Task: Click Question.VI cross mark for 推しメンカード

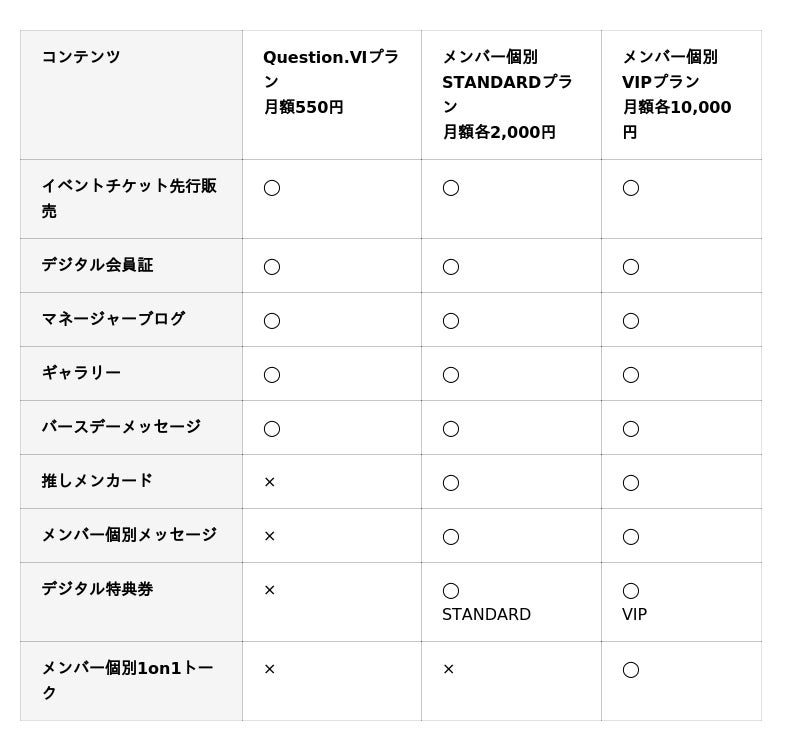Action: click(269, 482)
